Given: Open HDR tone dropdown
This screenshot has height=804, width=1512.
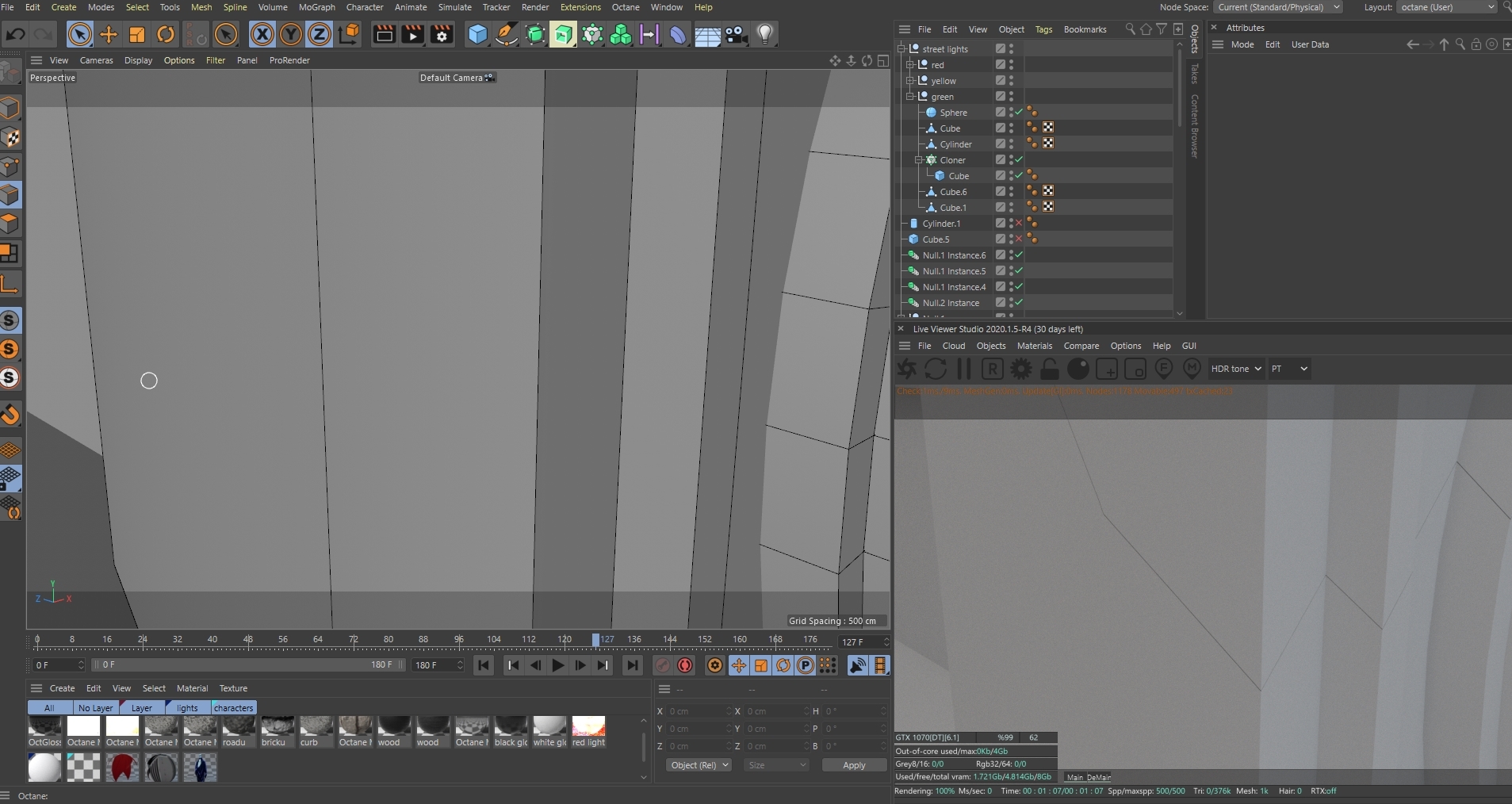Looking at the screenshot, I should (x=1236, y=369).
